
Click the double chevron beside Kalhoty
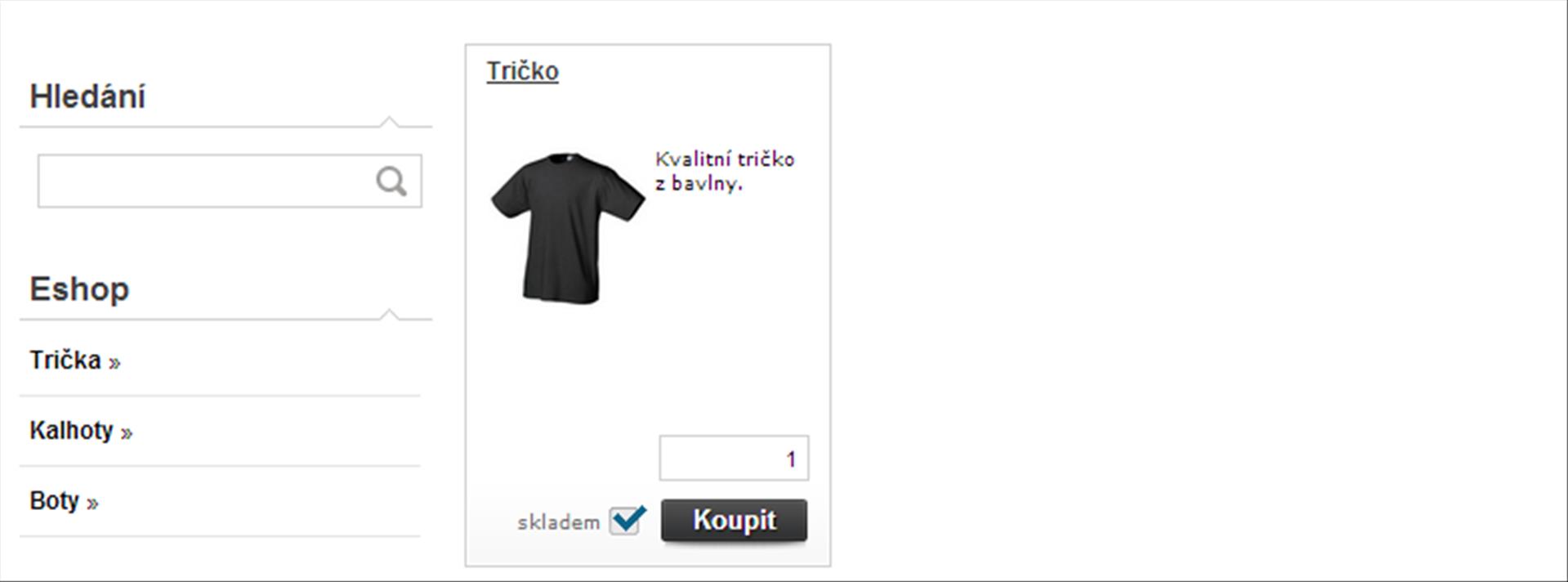tap(127, 433)
